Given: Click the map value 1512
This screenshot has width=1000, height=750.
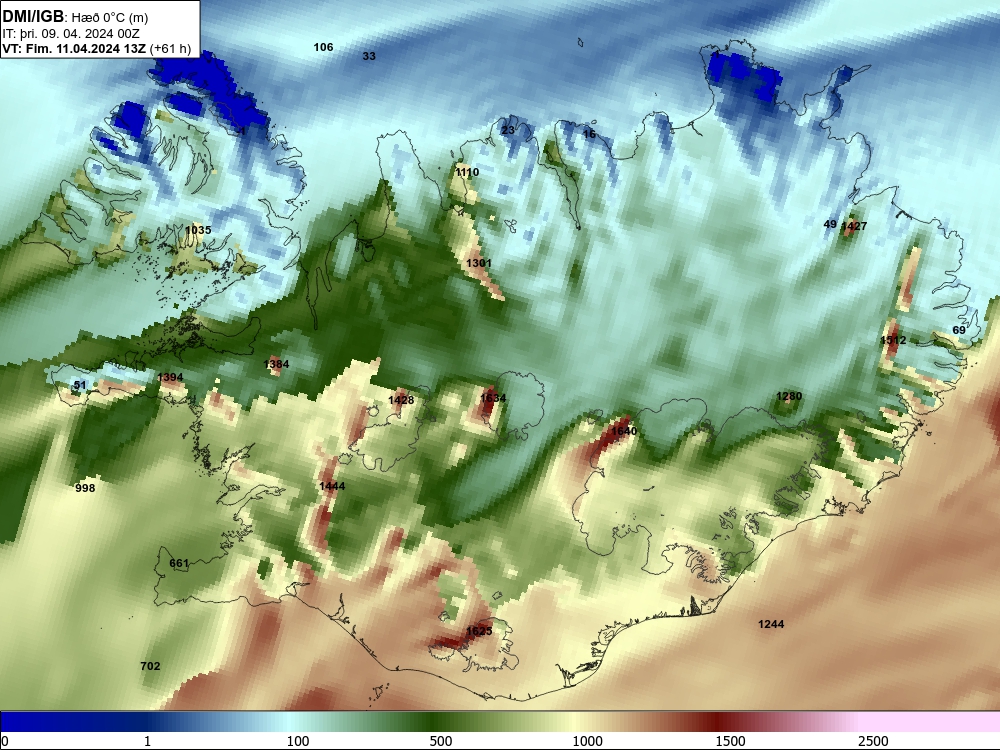Looking at the screenshot, I should click(893, 341).
